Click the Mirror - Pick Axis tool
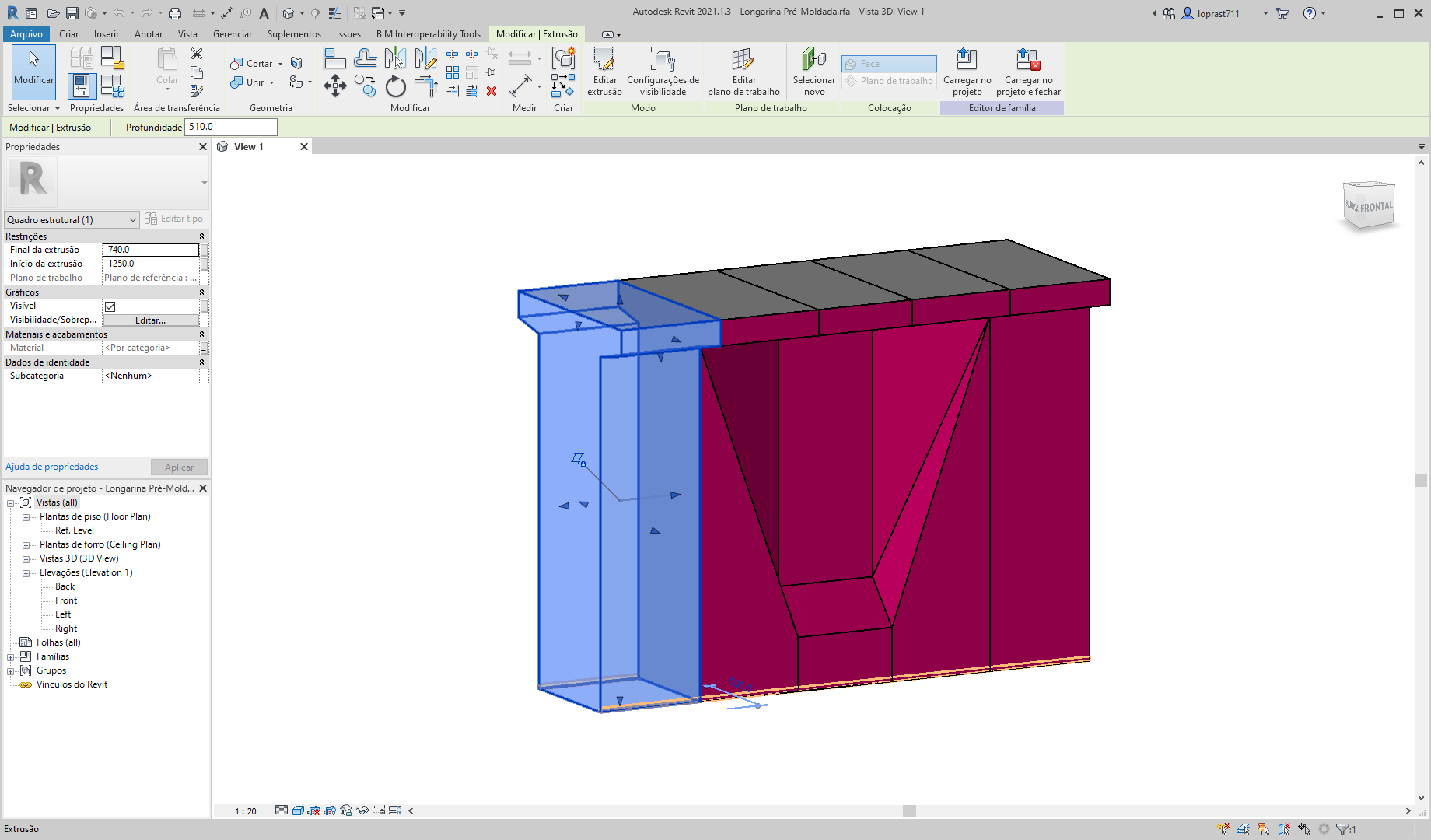This screenshot has height=840, width=1431. (x=397, y=59)
